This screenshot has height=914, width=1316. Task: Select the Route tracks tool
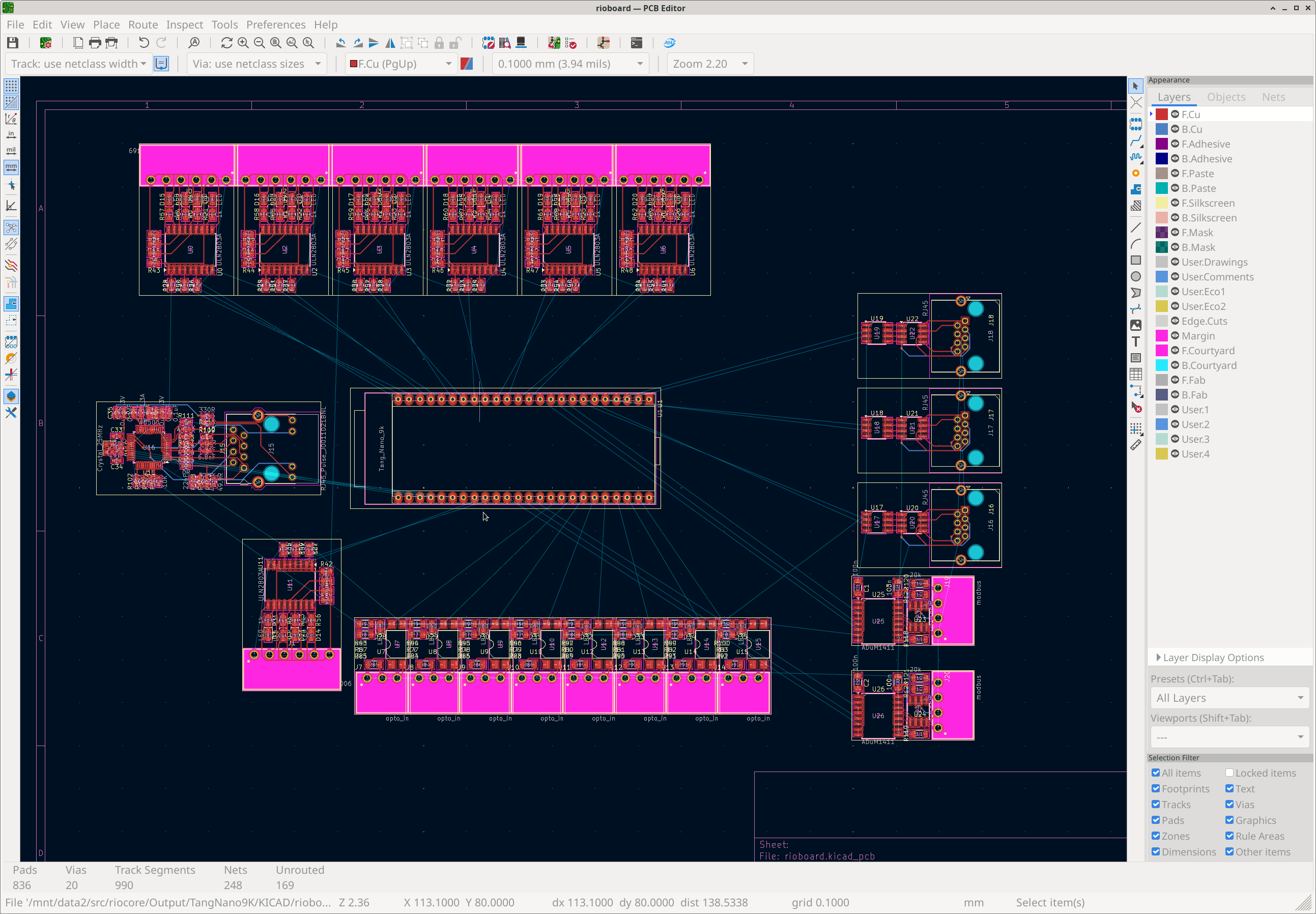[x=1136, y=140]
